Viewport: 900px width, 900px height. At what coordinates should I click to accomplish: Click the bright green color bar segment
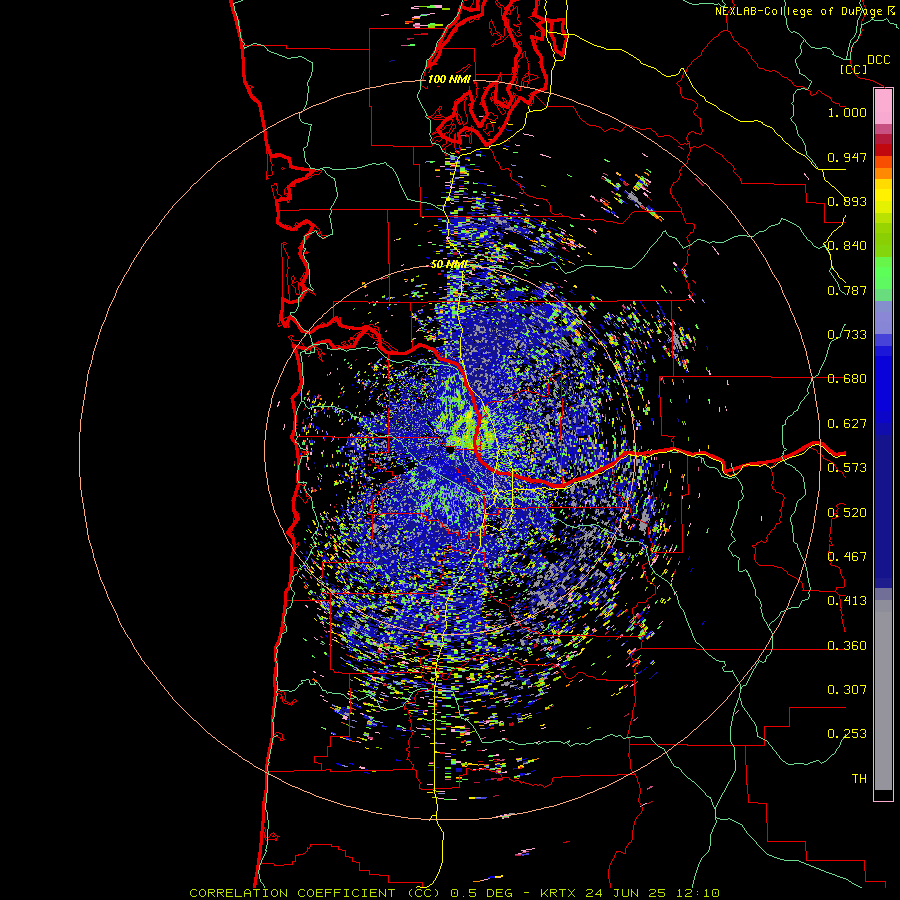coord(883,272)
